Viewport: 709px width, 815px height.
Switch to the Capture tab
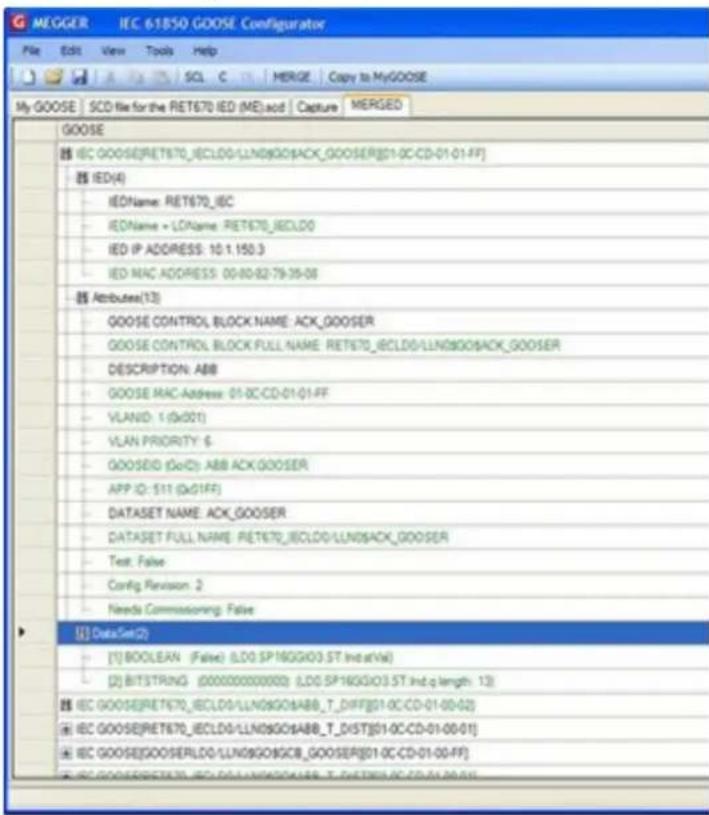(317, 107)
